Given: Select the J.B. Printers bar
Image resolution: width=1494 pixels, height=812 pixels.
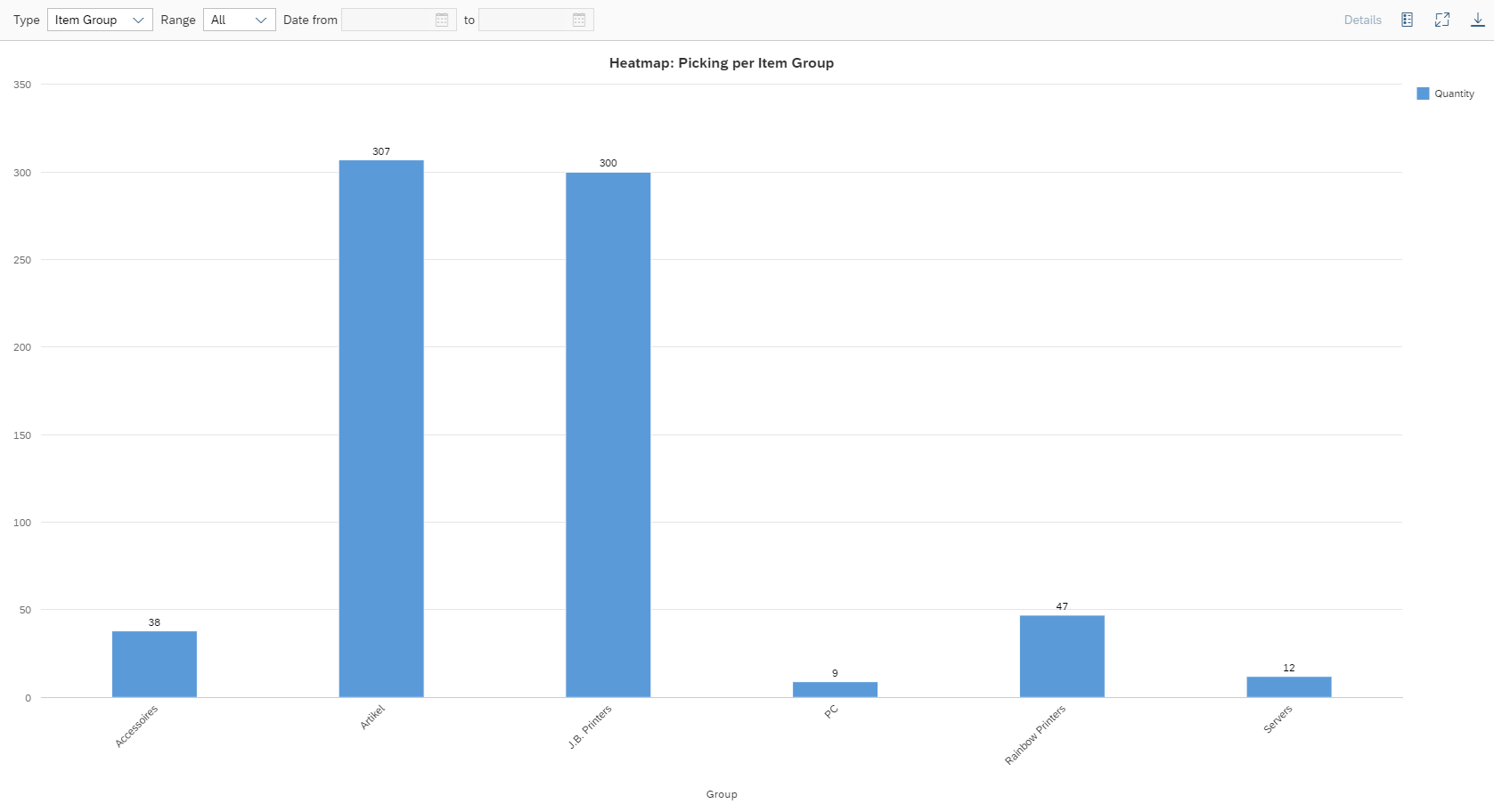Looking at the screenshot, I should coord(608,434).
